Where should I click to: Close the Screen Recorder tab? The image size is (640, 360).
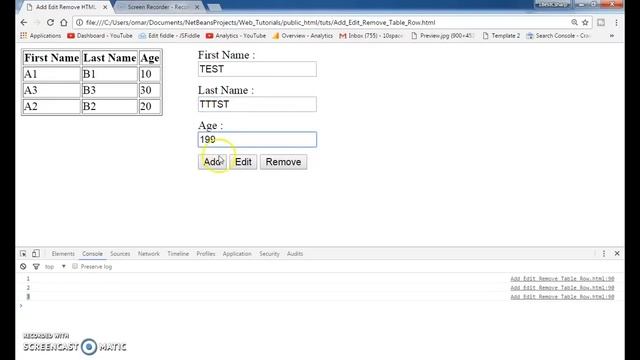[x=197, y=7]
